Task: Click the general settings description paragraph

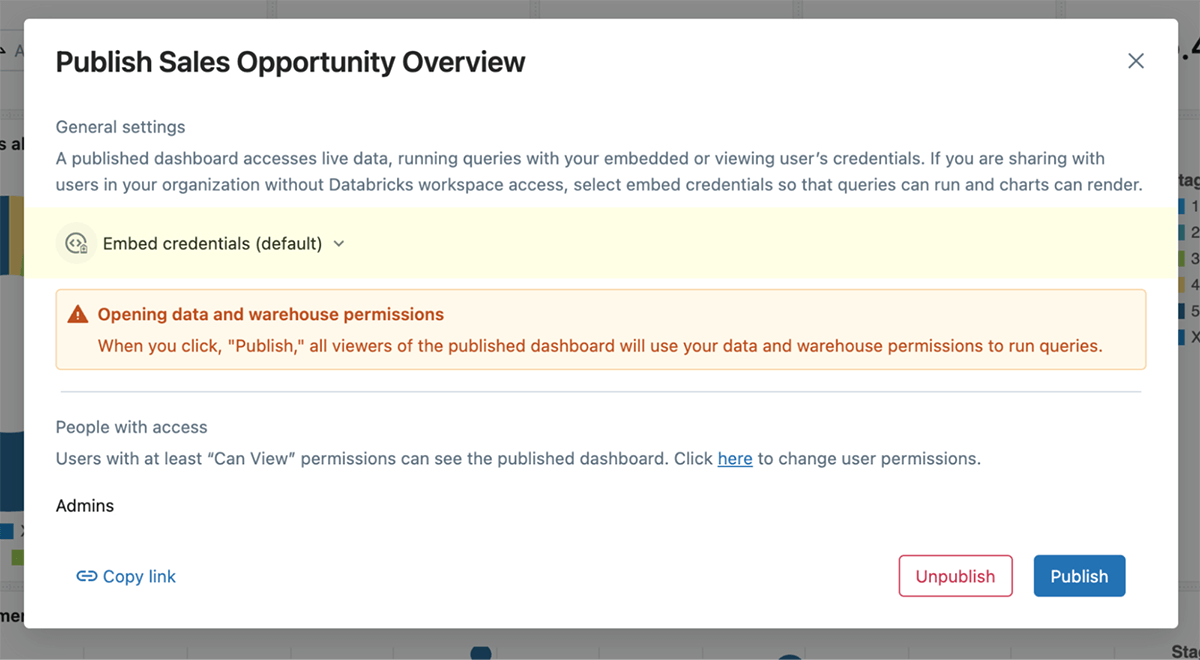Action: click(x=598, y=171)
